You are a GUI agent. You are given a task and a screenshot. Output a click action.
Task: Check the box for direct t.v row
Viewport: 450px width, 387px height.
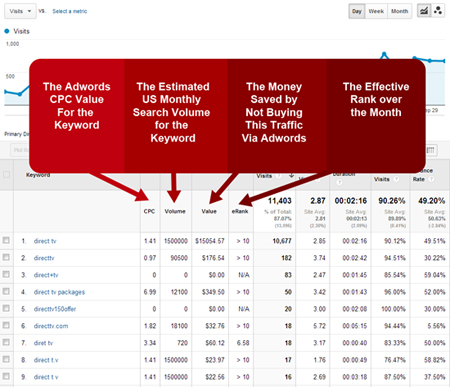(6, 359)
